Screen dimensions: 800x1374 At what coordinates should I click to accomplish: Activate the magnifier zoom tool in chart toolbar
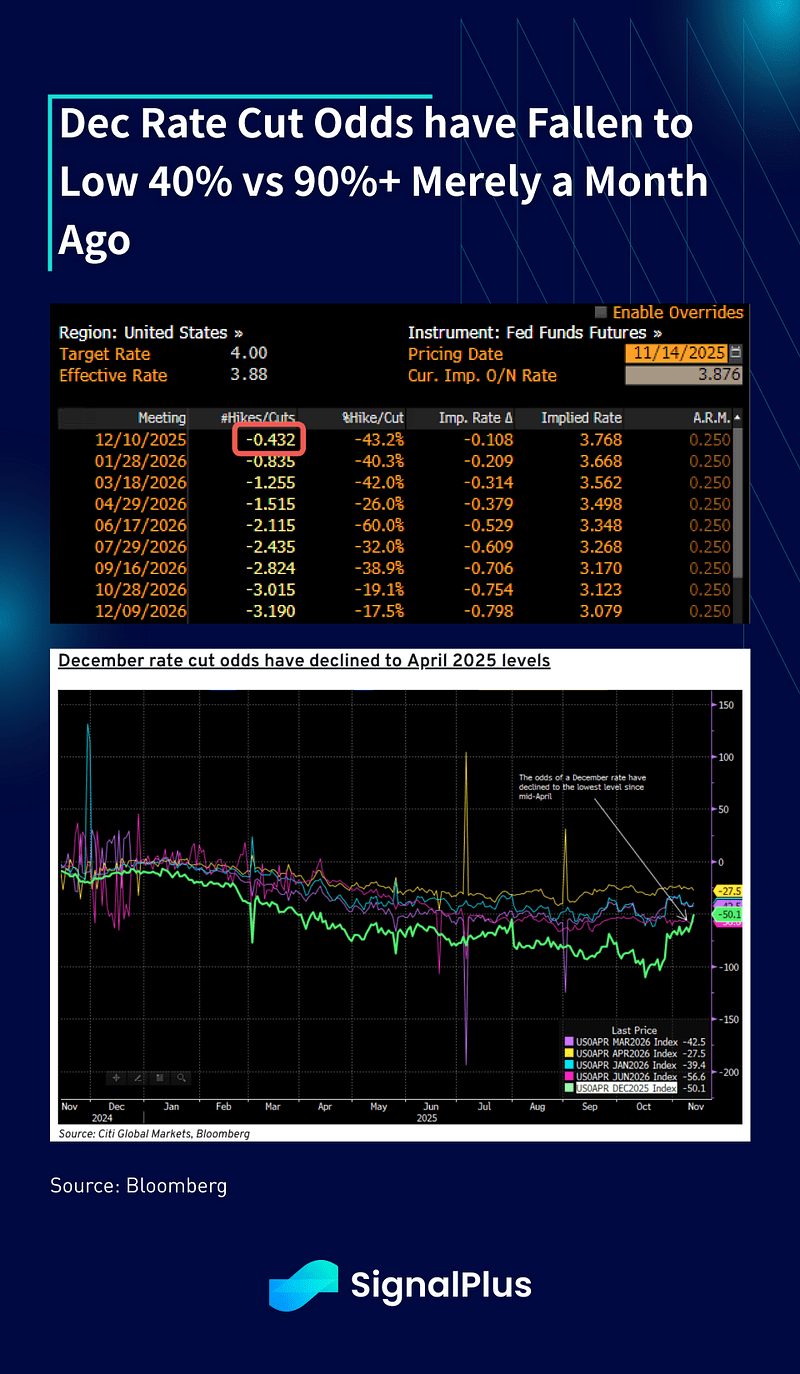coord(181,1078)
